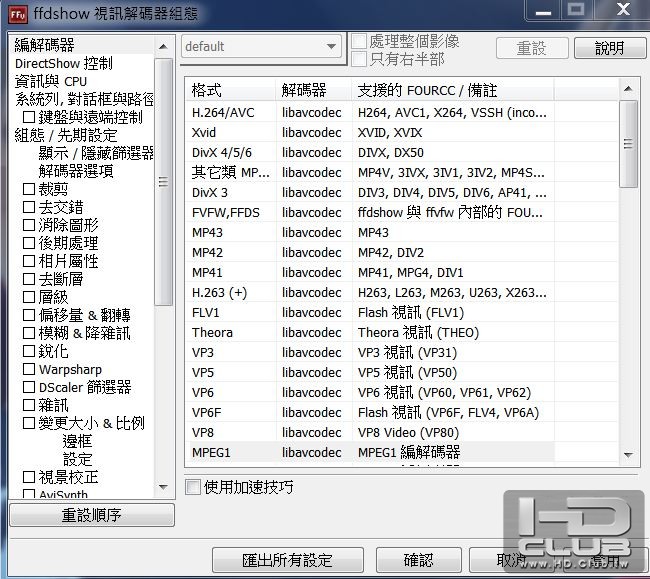This screenshot has height=579, width=650.
Task: Open VP8 libavcodec decoder cell
Action: 312,432
